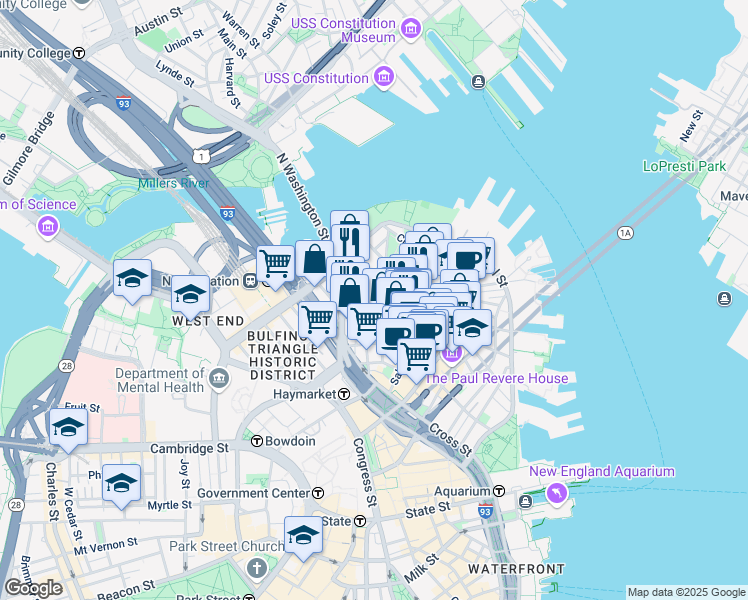Select the ferry terminal icon near Charlestown piers

tap(478, 82)
